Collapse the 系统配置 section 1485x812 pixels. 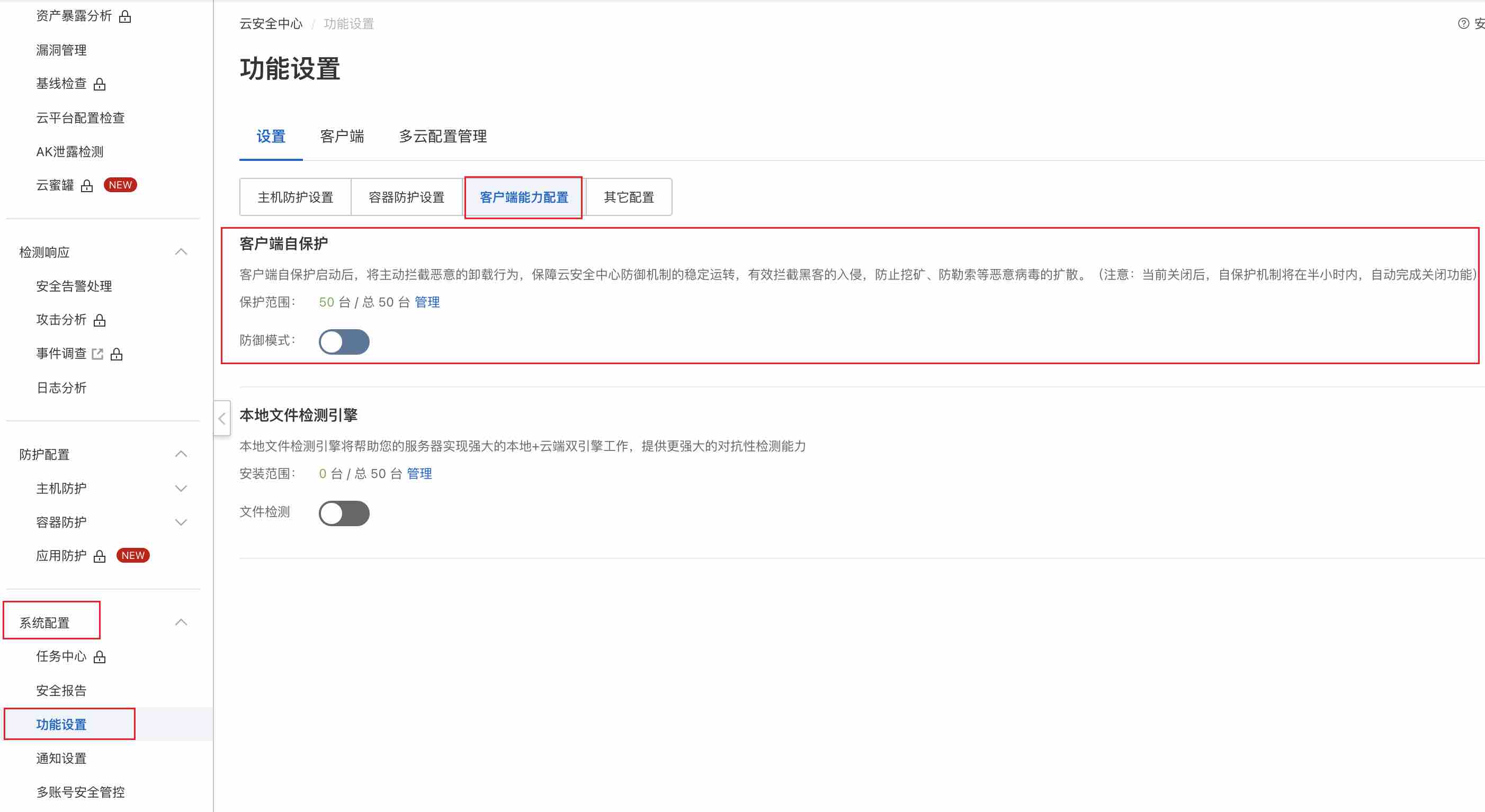point(181,622)
